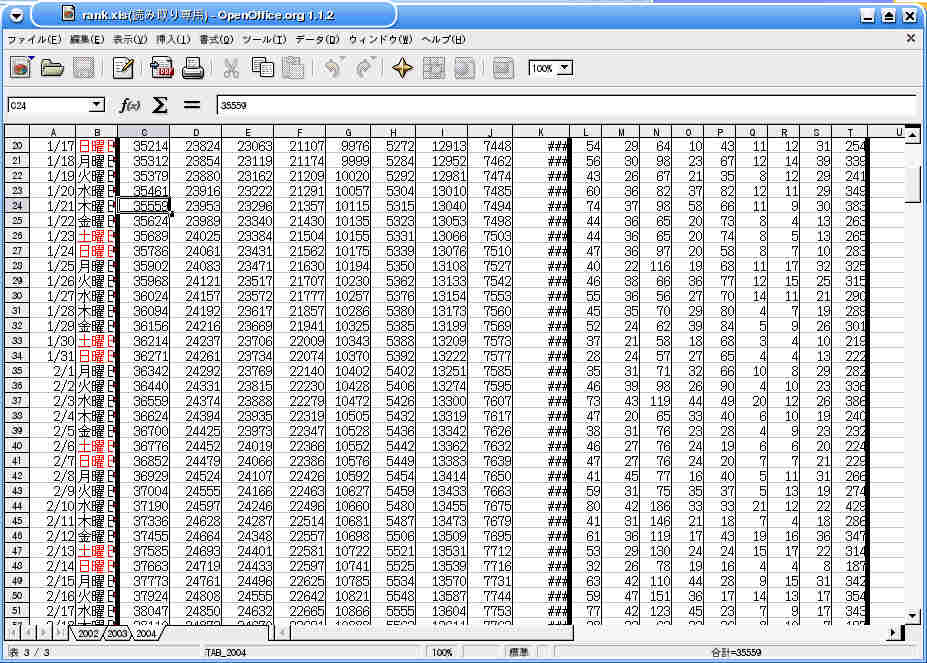This screenshot has width=927, height=663.
Task: Select cell containing 1/21 date
Action: (53, 206)
